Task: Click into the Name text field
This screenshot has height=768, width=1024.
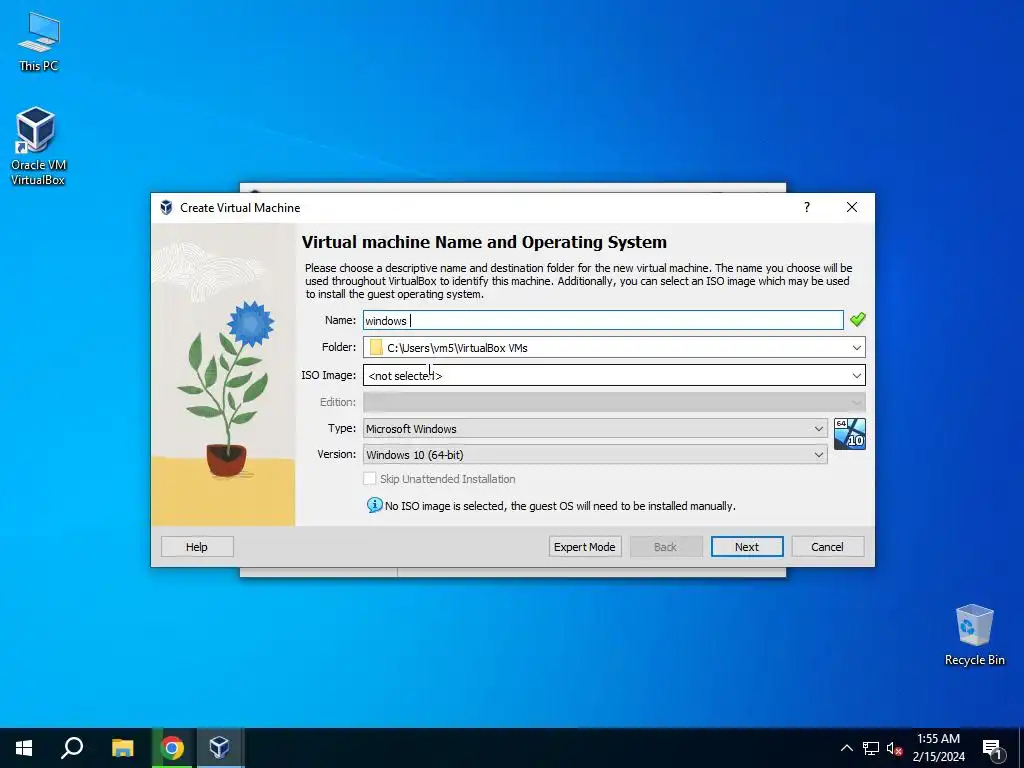Action: pos(603,320)
